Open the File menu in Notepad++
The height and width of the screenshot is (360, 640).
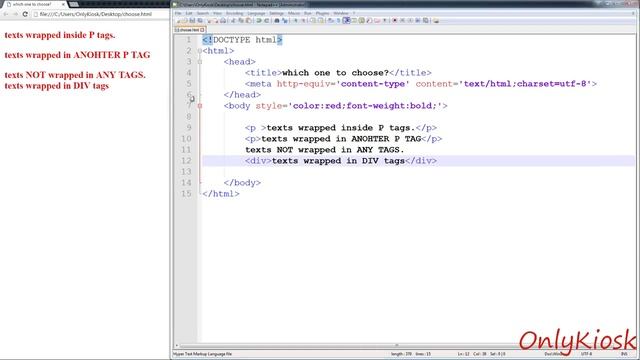pos(178,13)
